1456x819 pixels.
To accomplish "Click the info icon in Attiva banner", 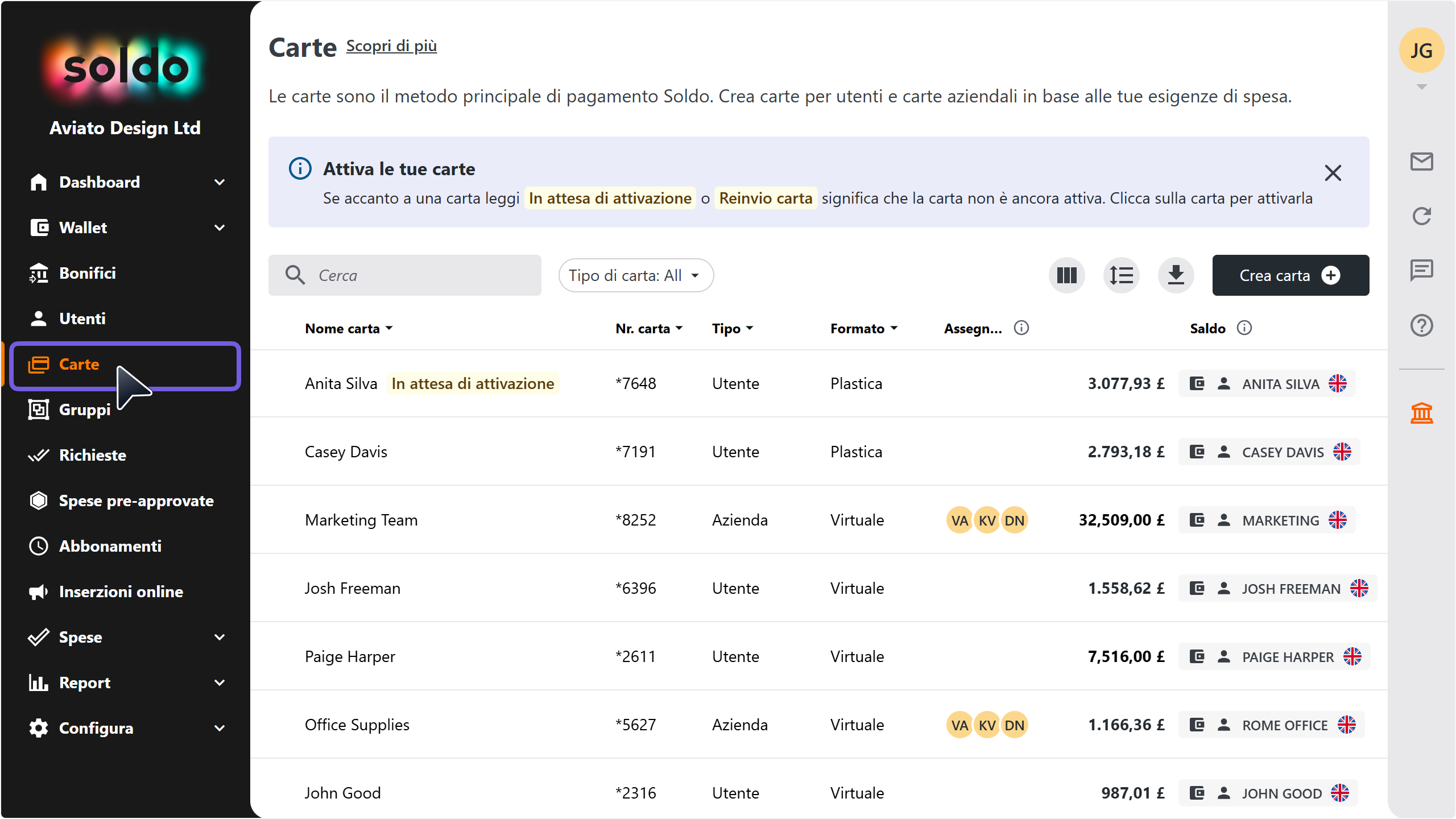I will [x=300, y=169].
